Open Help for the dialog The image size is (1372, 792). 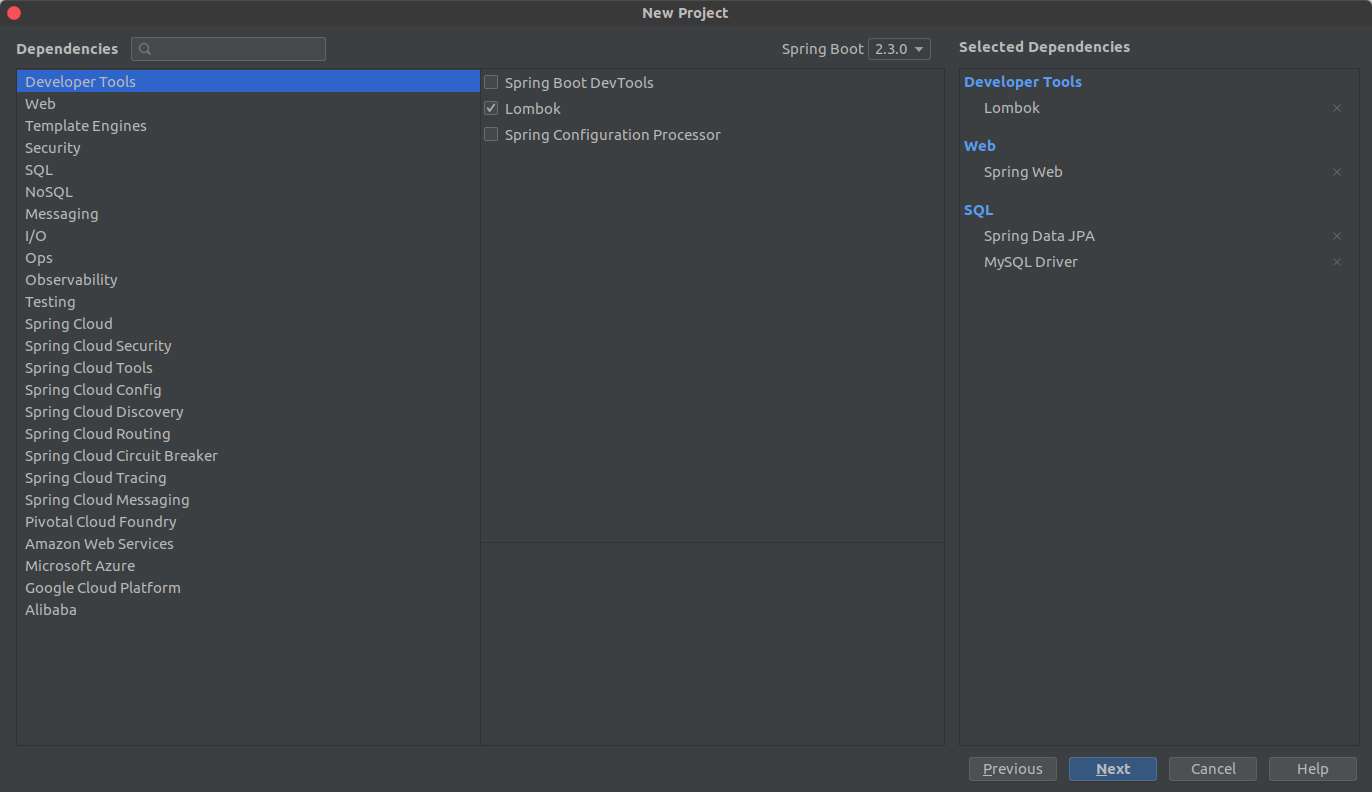click(x=1313, y=769)
